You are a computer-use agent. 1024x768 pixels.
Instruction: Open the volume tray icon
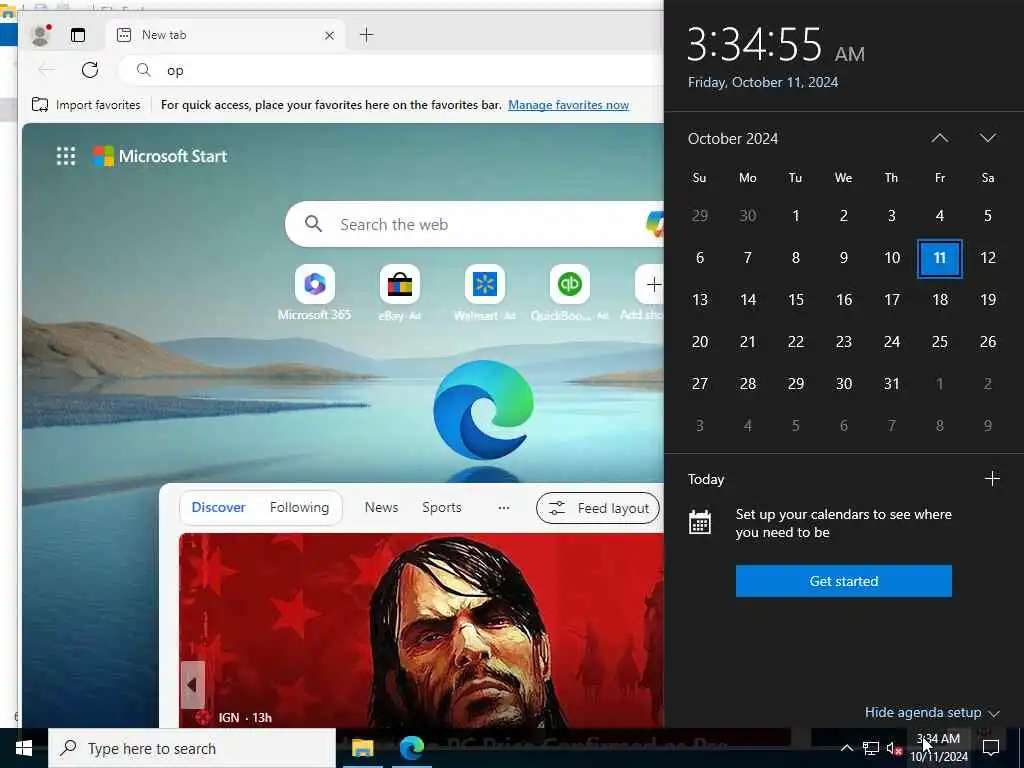[894, 748]
